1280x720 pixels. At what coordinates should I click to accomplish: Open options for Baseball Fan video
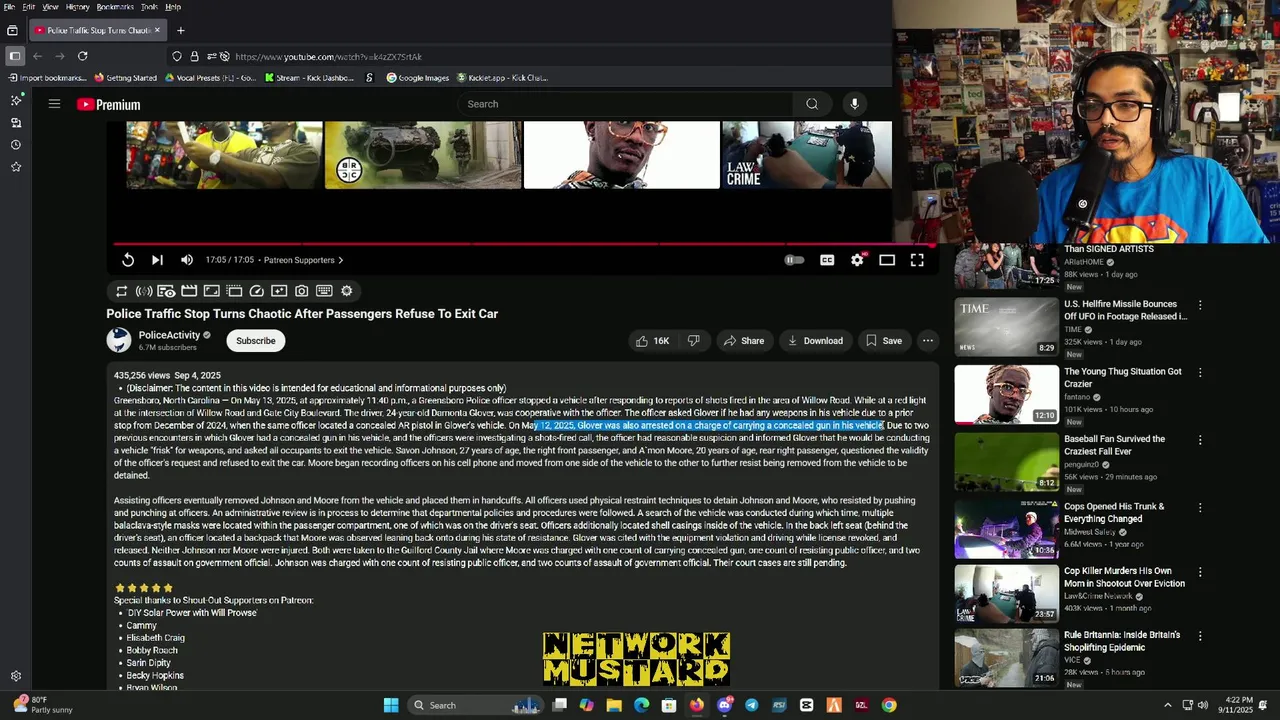pos(1200,440)
